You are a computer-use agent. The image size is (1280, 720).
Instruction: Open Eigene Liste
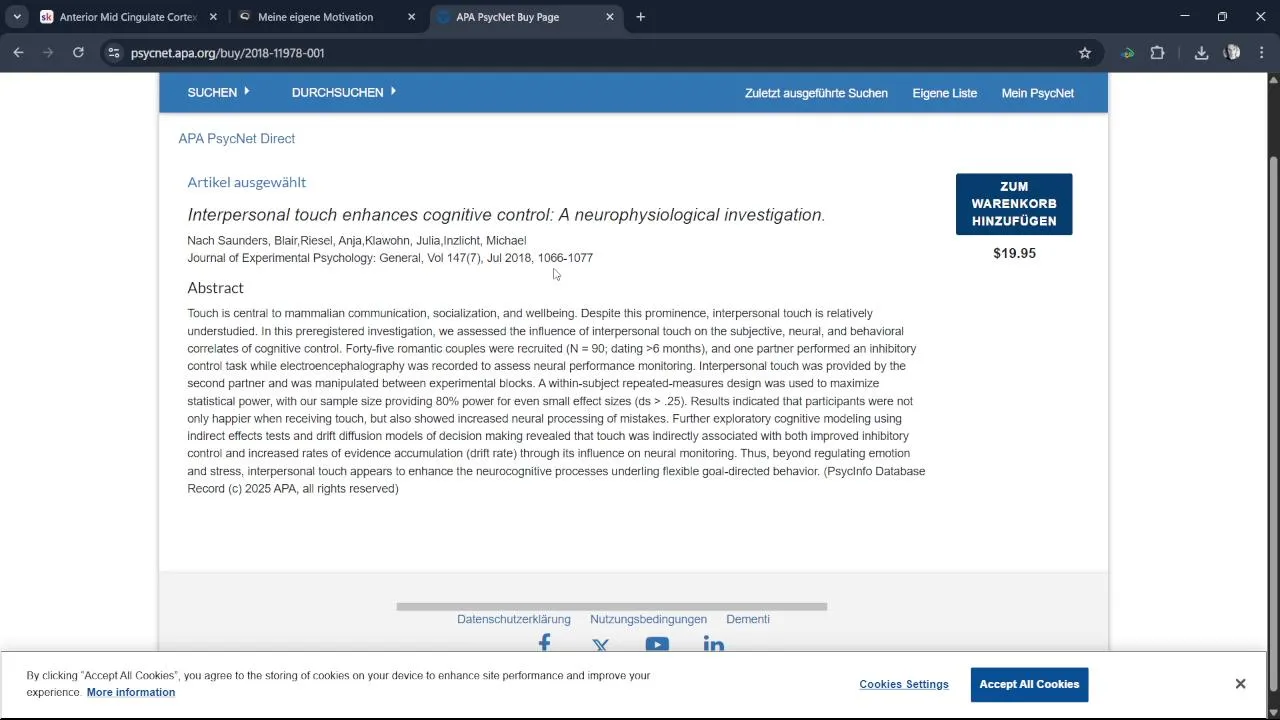click(945, 93)
